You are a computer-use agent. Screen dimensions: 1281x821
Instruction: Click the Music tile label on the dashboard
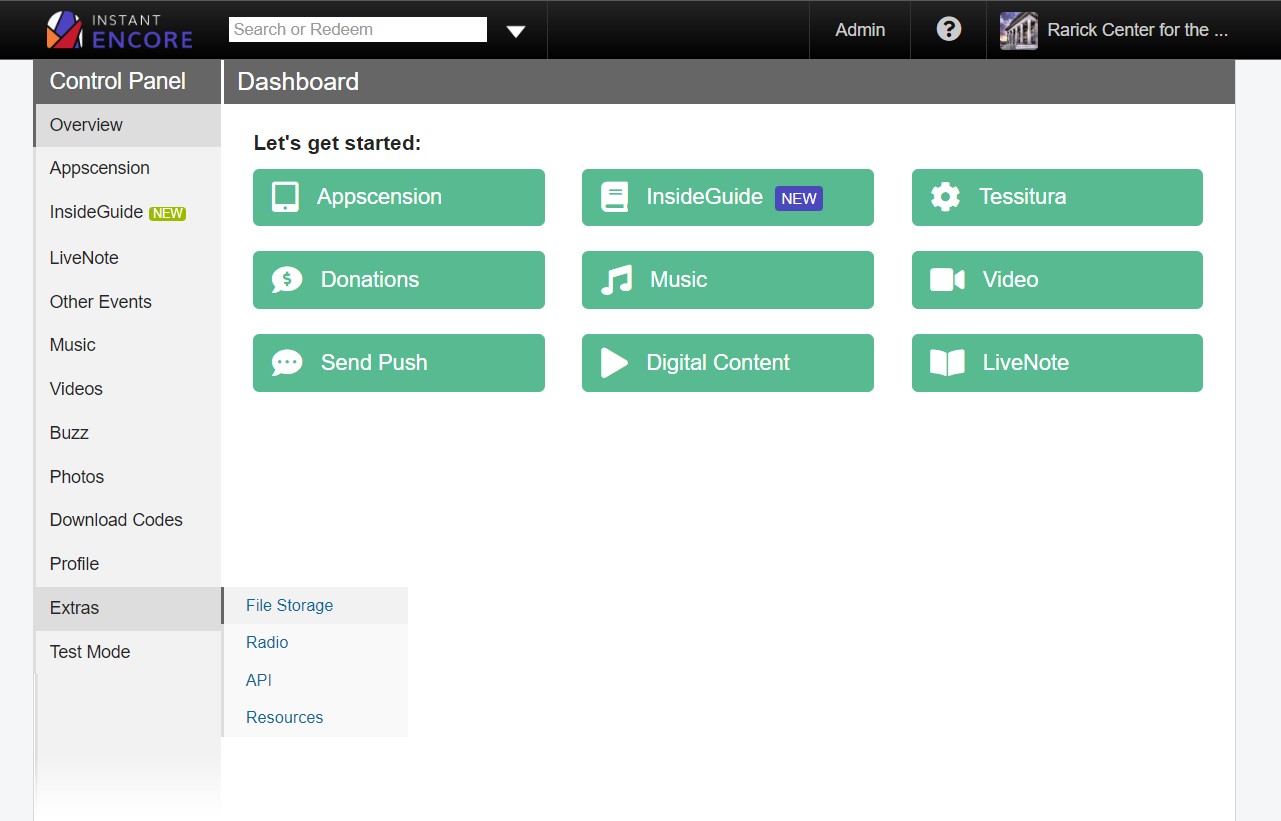pyautogui.click(x=678, y=280)
